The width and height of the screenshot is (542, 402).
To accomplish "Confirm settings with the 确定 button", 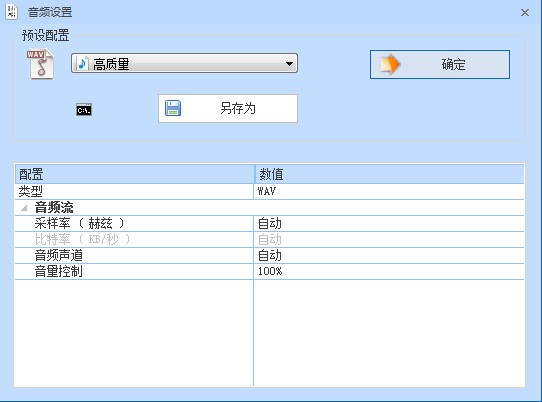I will [x=440, y=64].
